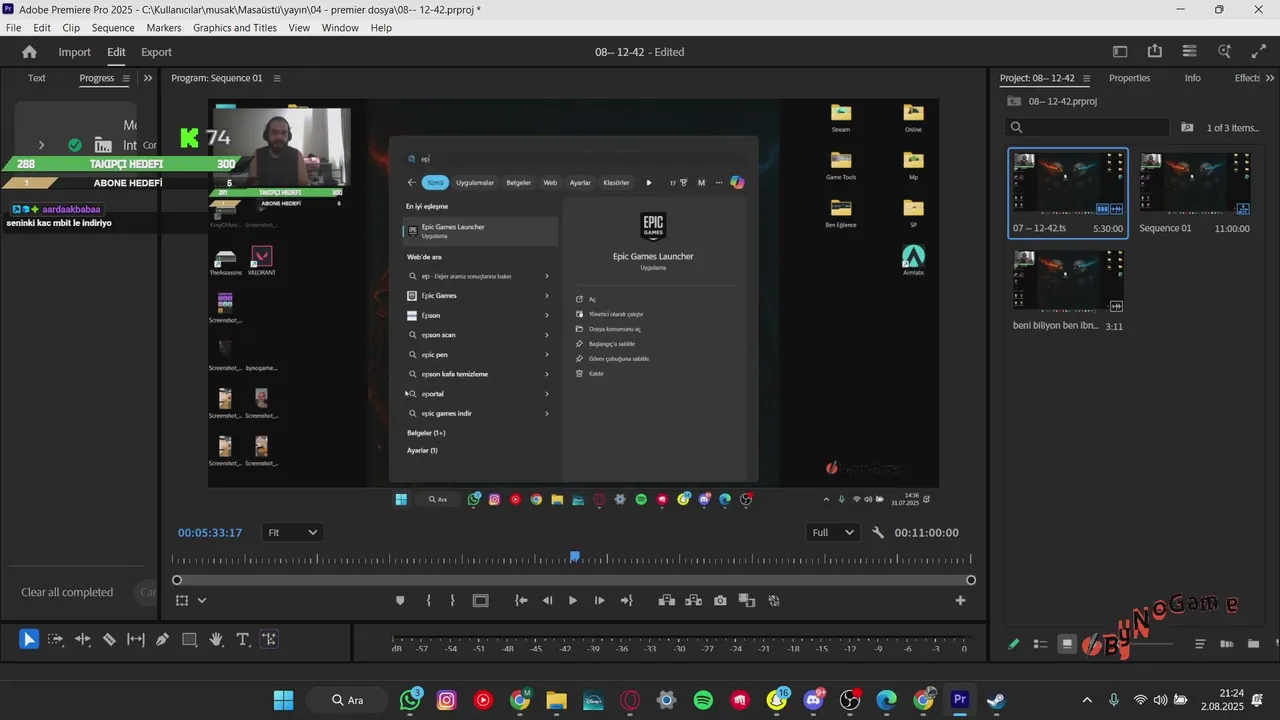1280x720 pixels.
Task: Open the Graphics and Titles menu
Action: click(235, 28)
